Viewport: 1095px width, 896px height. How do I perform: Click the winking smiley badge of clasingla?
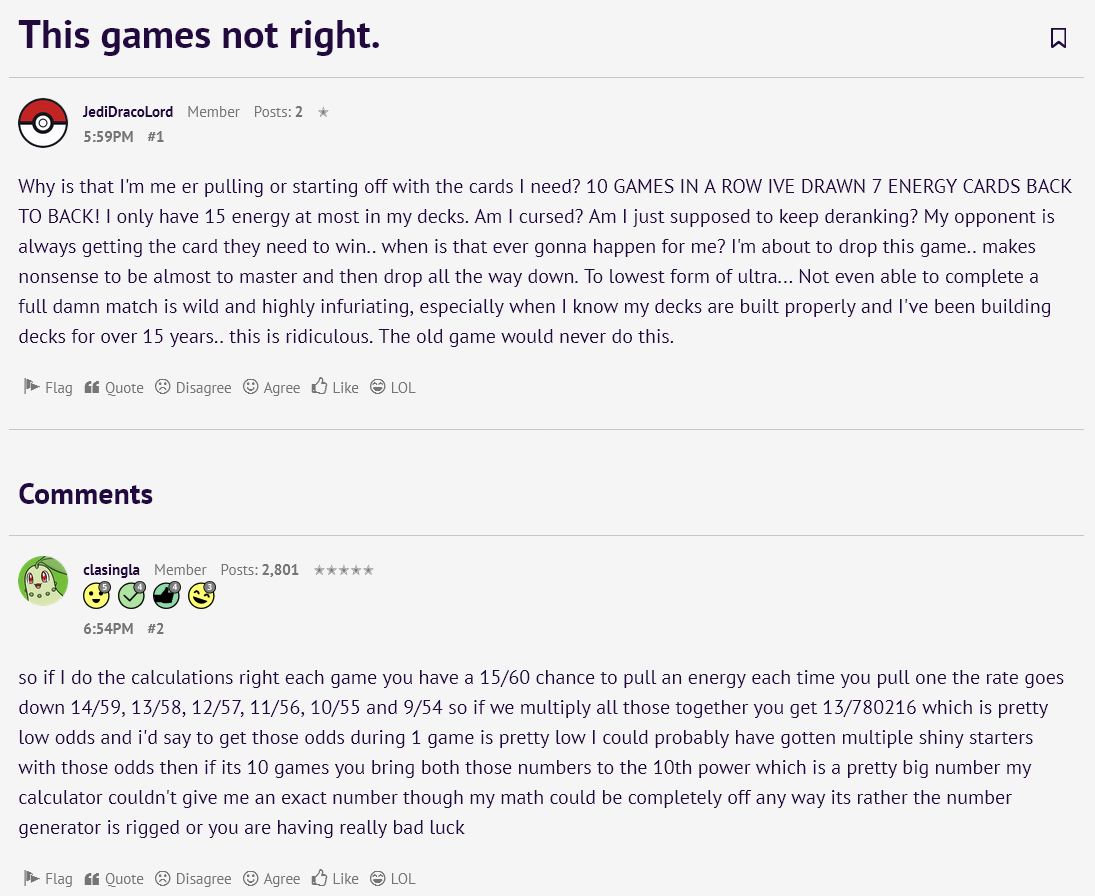(x=201, y=596)
